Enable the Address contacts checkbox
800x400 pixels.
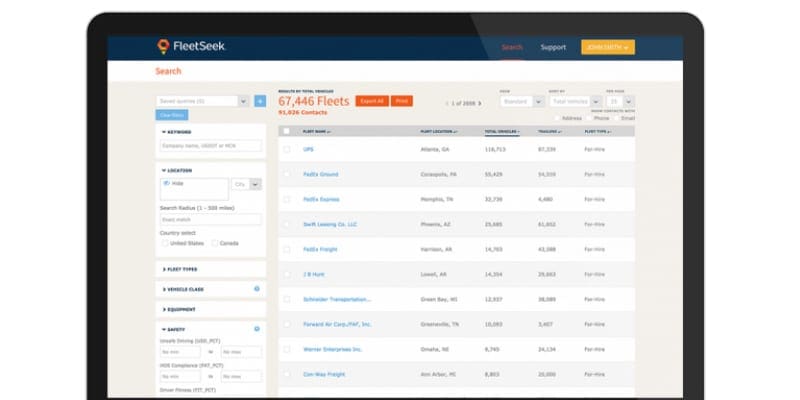tap(557, 118)
